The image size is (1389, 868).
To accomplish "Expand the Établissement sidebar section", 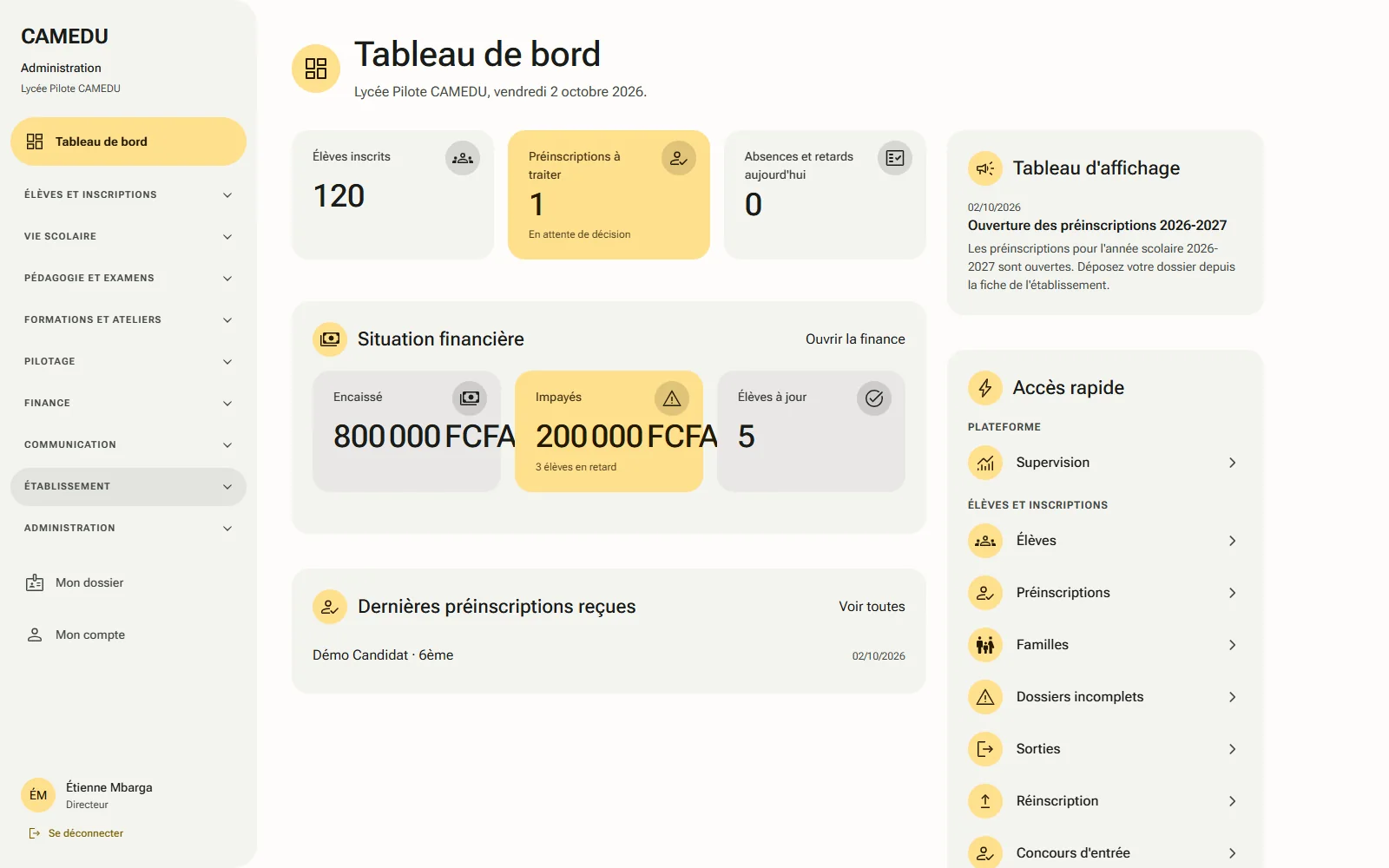I will (128, 487).
